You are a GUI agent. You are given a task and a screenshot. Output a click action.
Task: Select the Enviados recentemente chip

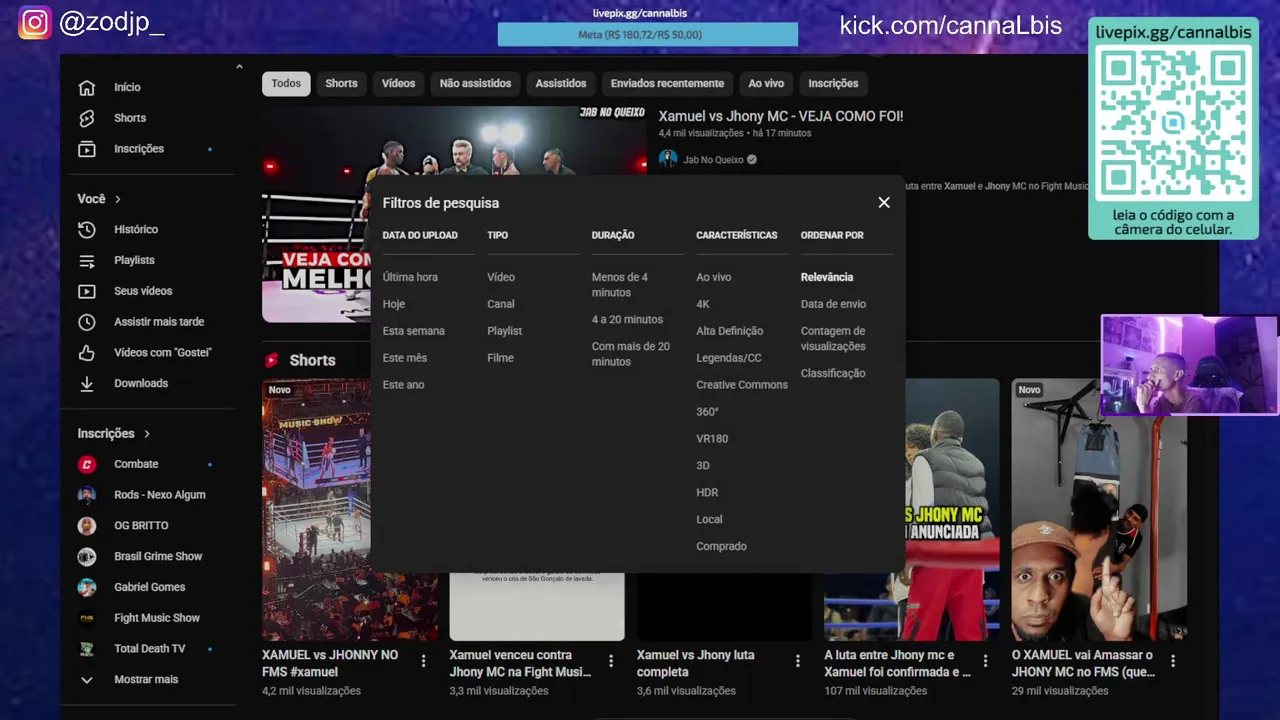click(667, 84)
